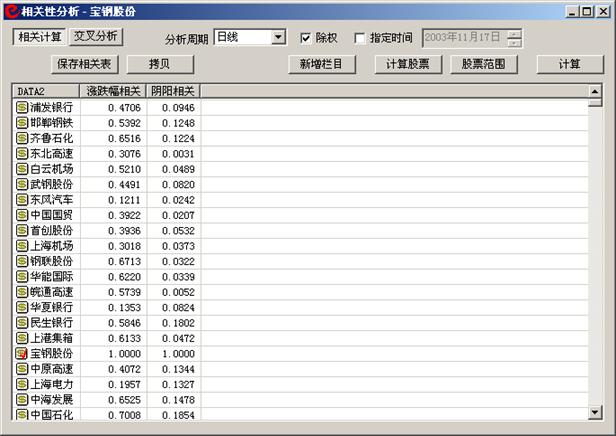Select the 上海电力 row name
Screen dimensions: 616x436
pyautogui.click(x=51, y=384)
